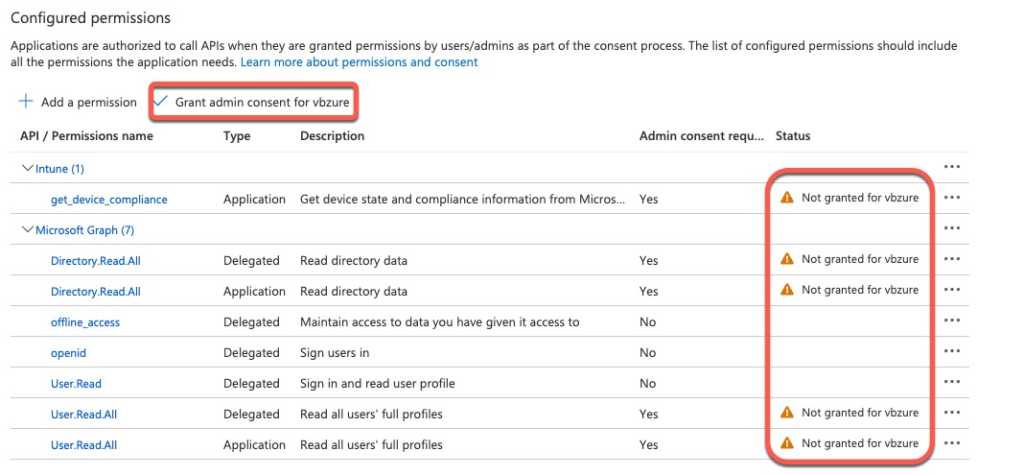Open ellipsis menu for get_device_compliance row
Screen dimensions: 1024x475
click(x=952, y=198)
